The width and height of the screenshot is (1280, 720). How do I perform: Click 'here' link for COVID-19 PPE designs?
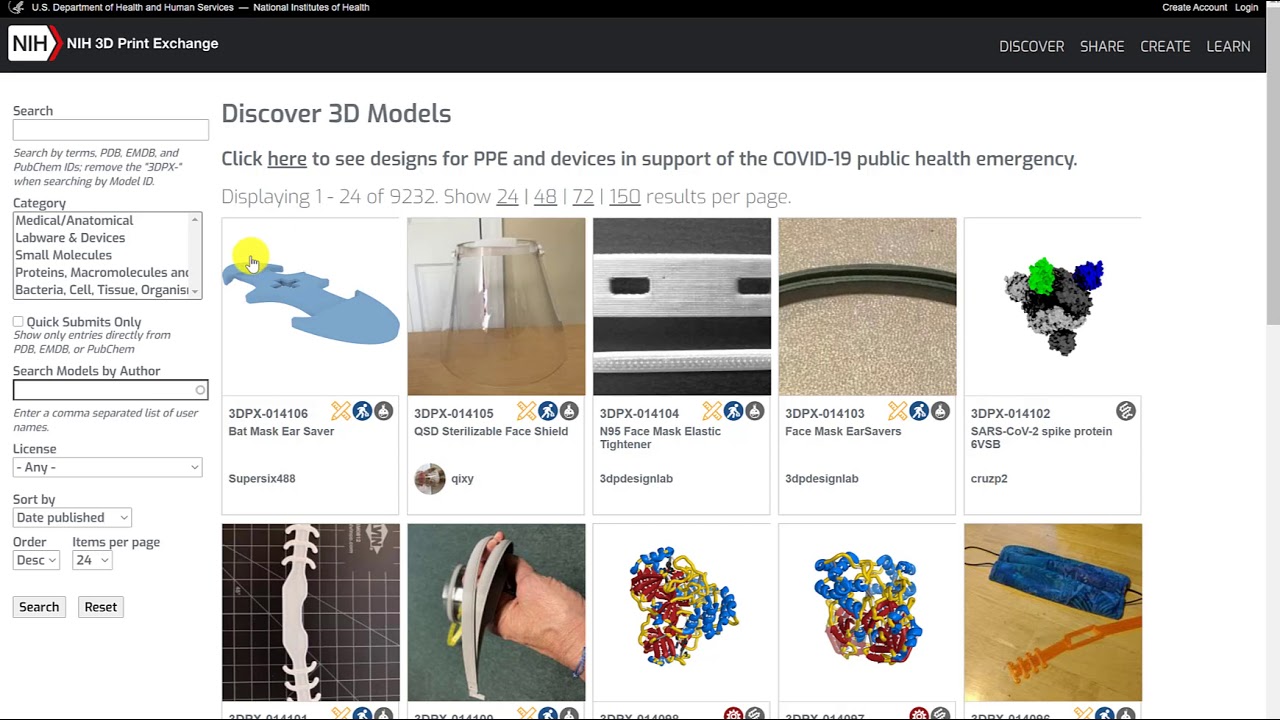click(287, 159)
